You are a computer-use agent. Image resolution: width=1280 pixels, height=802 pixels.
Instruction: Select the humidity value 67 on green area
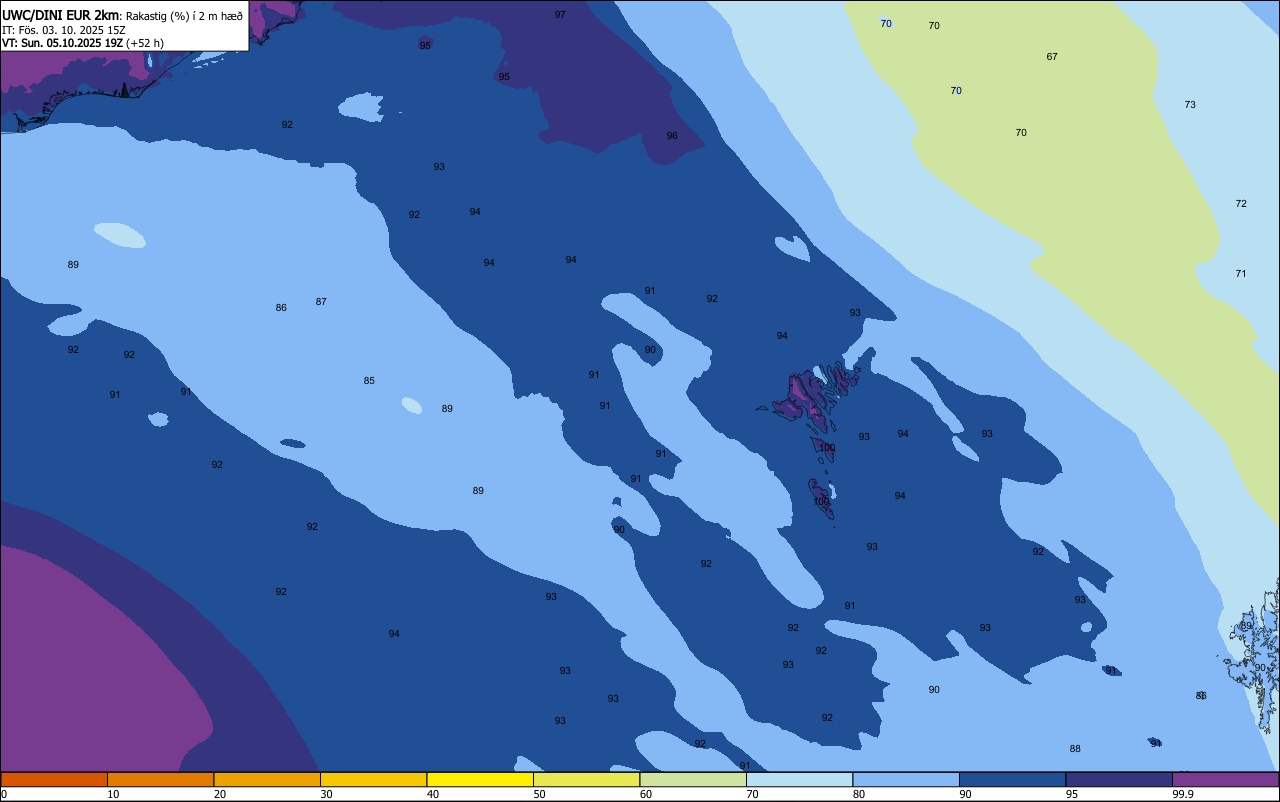tap(1052, 57)
